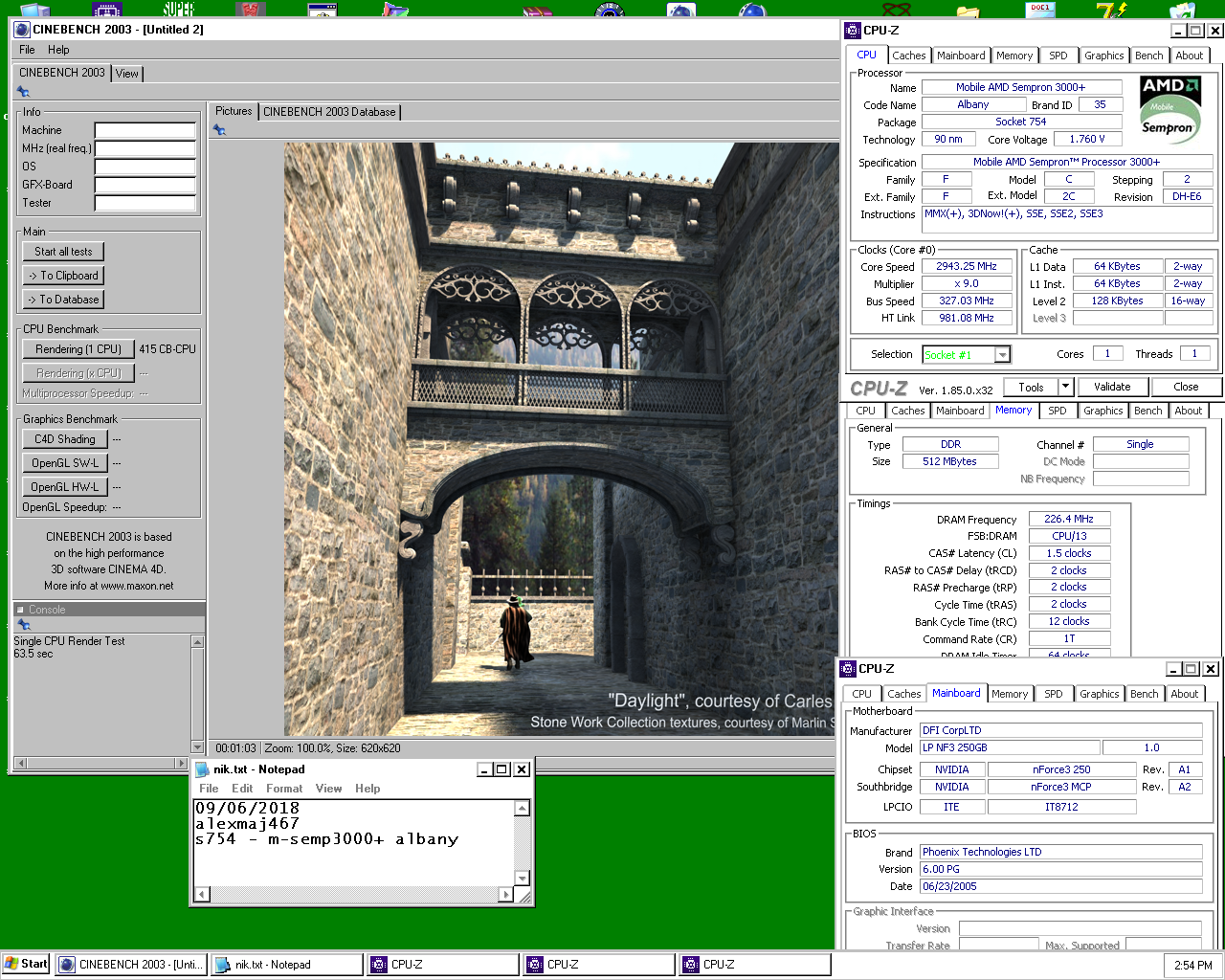This screenshot has height=980, width=1225.
Task: Click the Console scrollbar up arrow
Action: (x=198, y=641)
